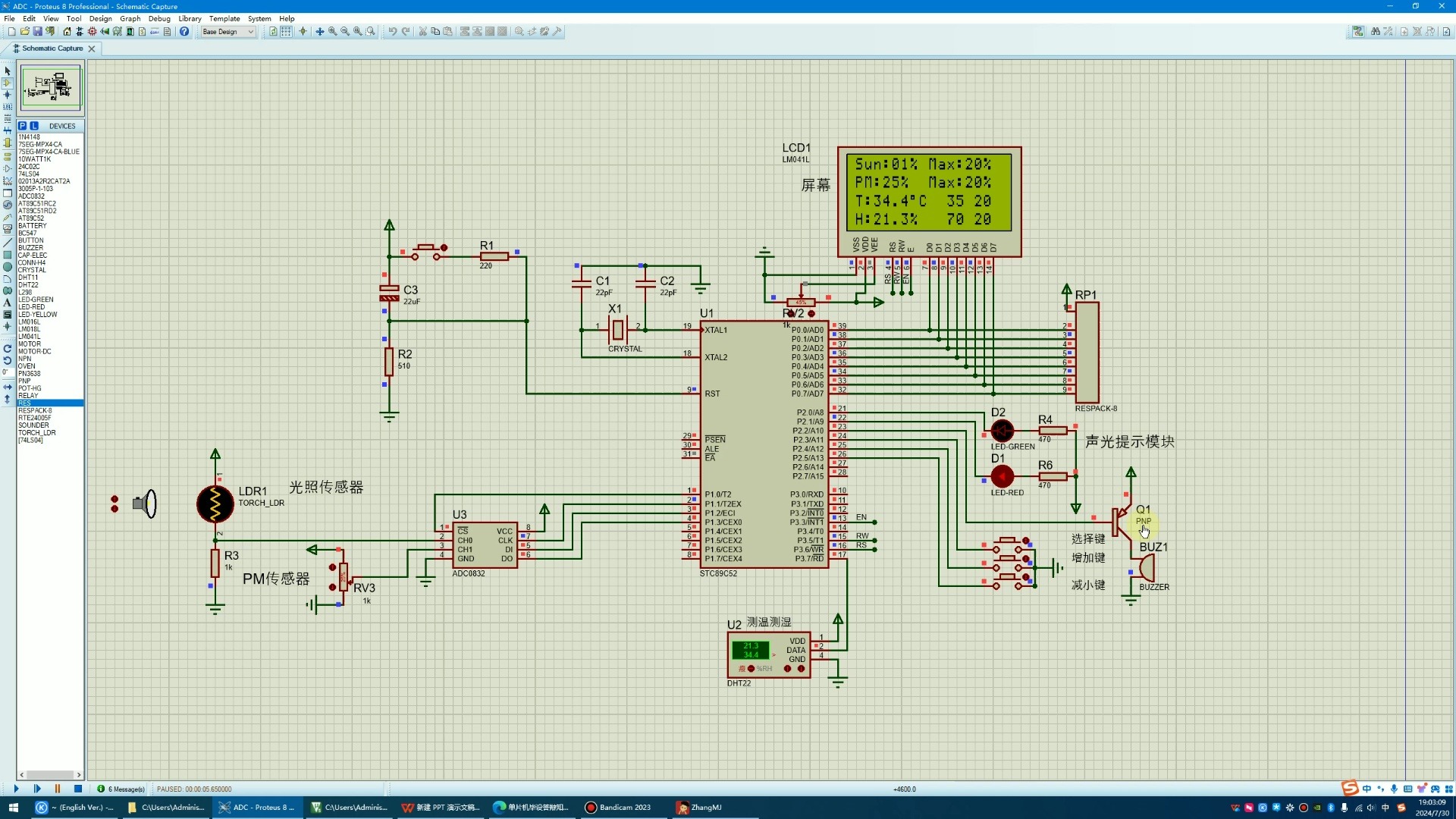The image size is (1456, 819).
Task: Click the P pick-from-libraries button
Action: click(x=23, y=126)
